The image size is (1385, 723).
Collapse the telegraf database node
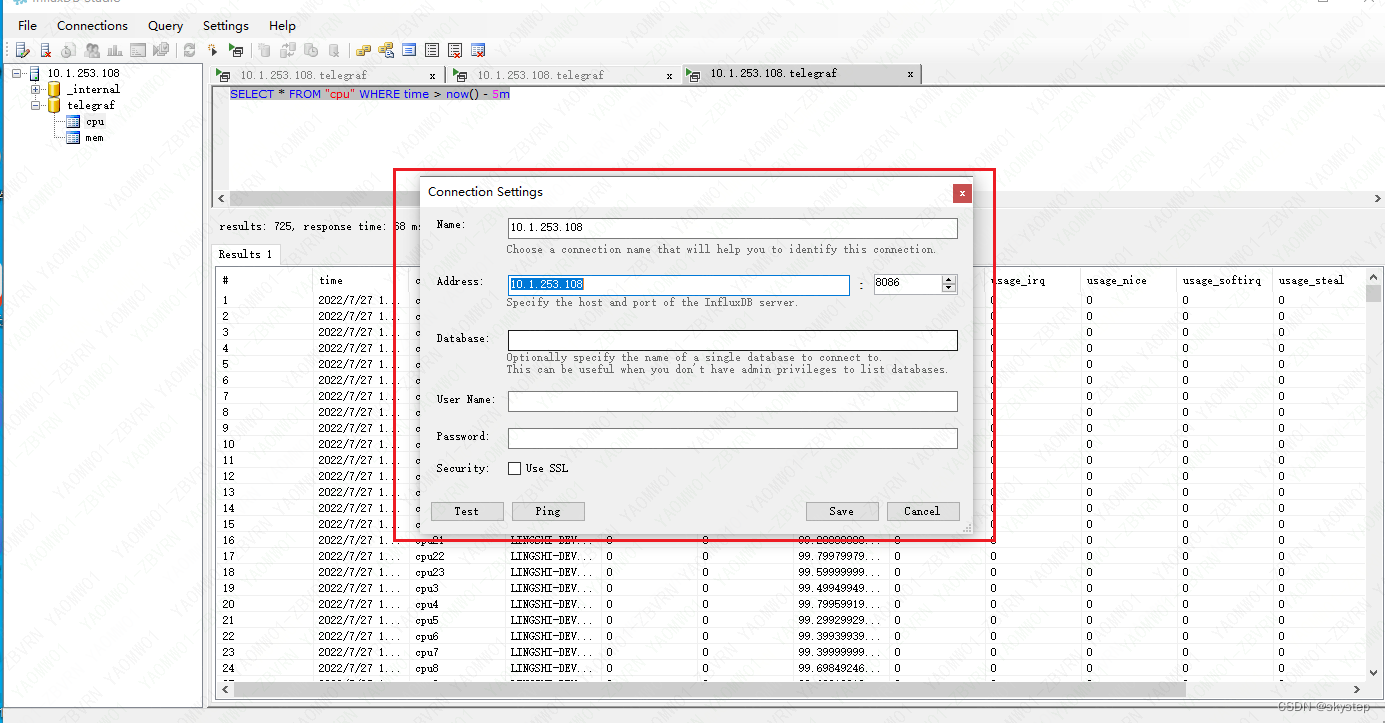point(36,106)
